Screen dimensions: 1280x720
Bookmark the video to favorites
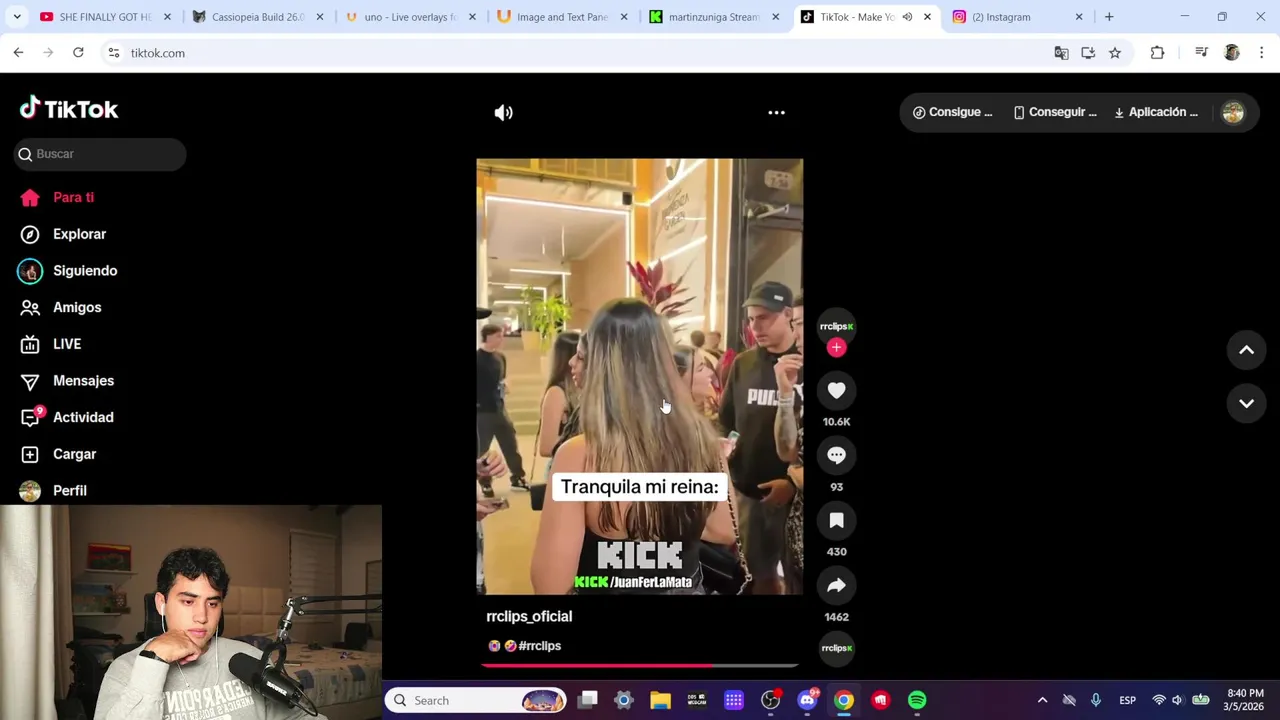coord(836,521)
